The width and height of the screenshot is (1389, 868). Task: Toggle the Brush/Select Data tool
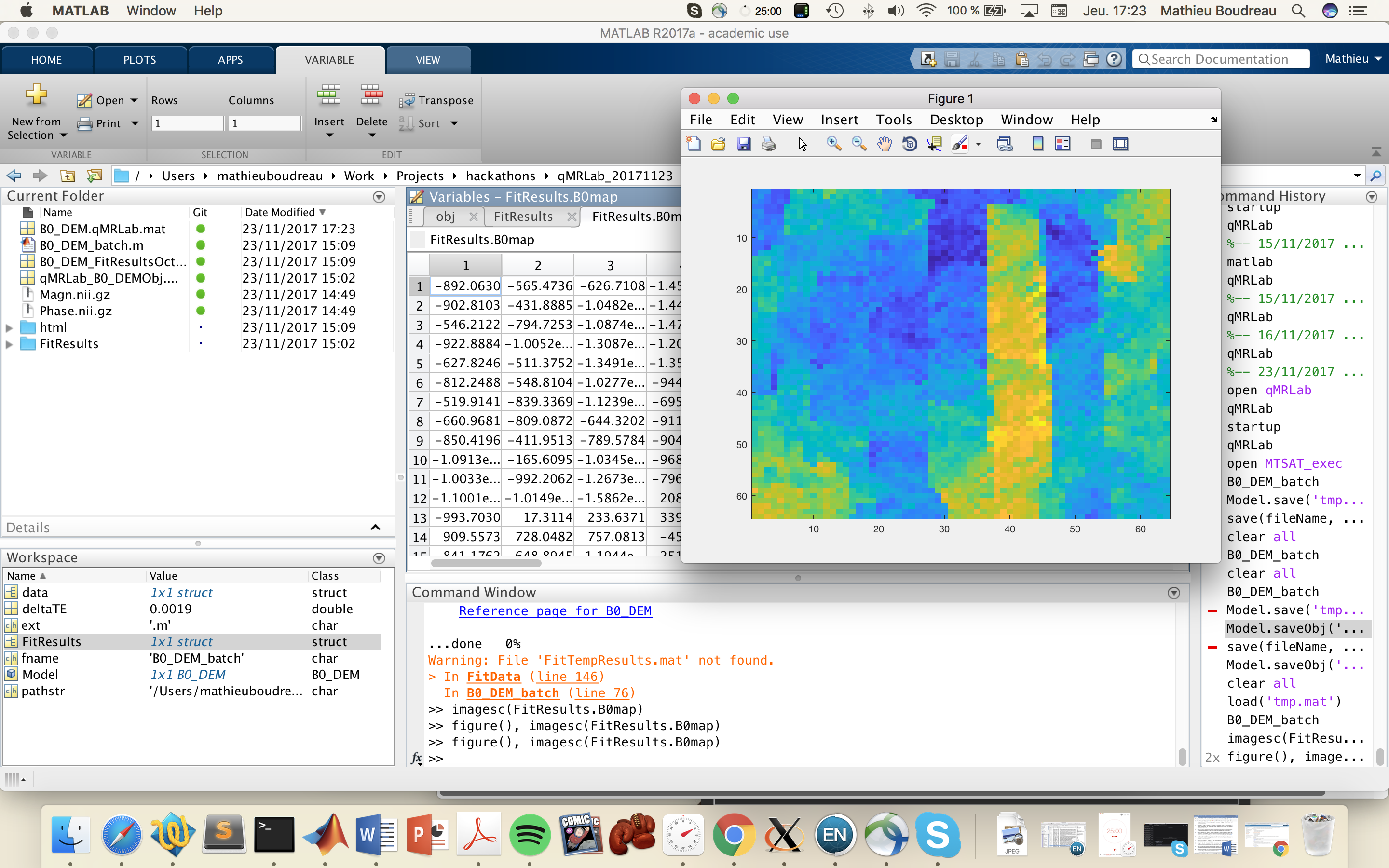click(x=960, y=144)
